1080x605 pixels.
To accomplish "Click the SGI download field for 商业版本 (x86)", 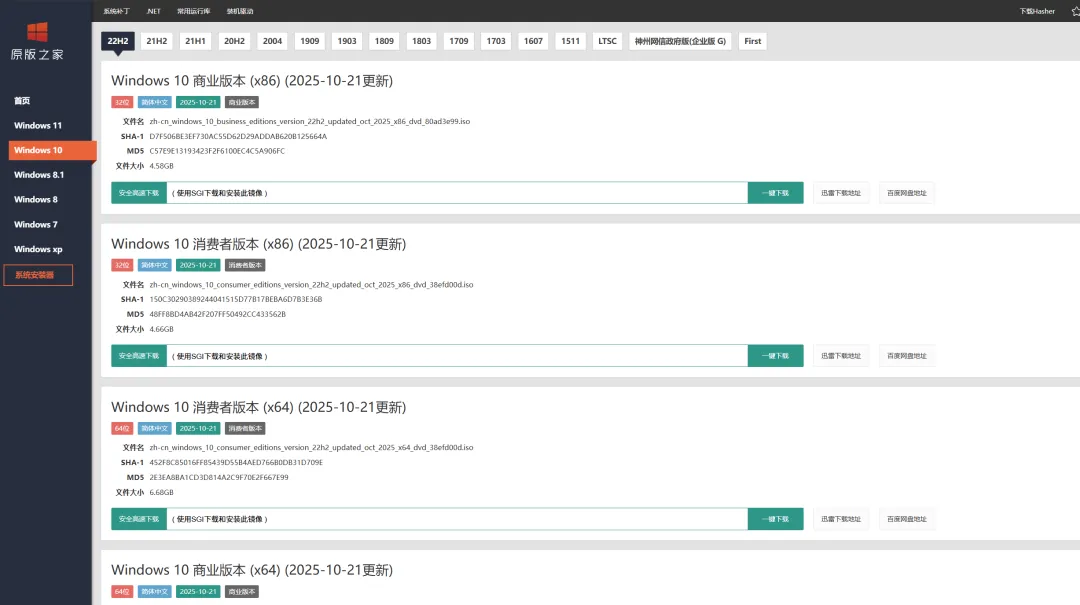I will pos(457,193).
